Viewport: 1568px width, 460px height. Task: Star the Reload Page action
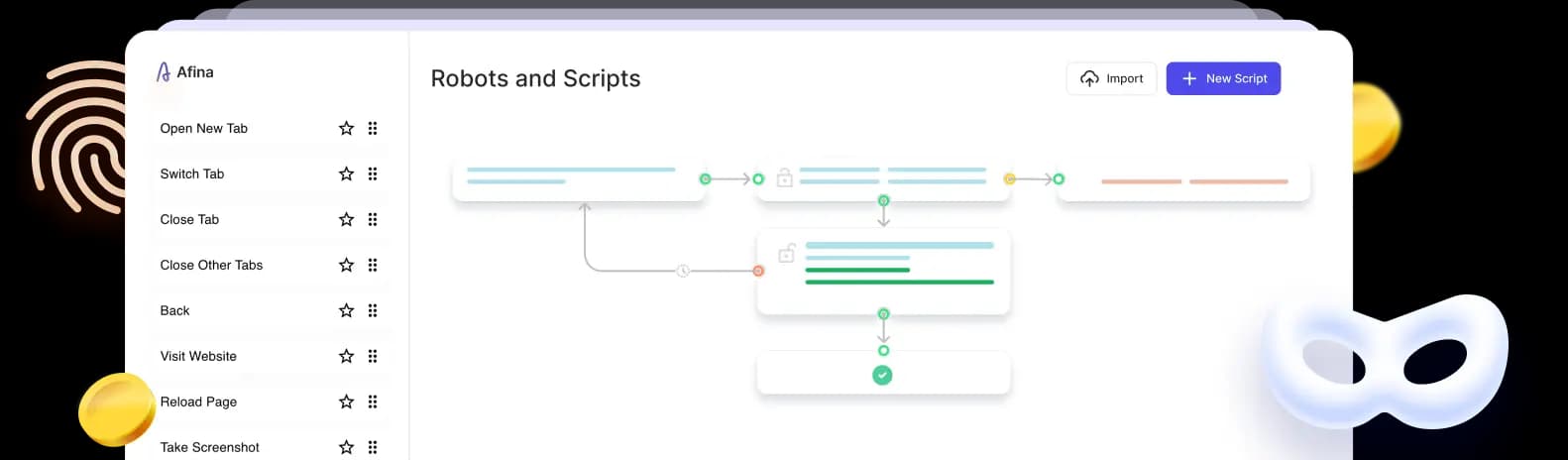pos(346,402)
